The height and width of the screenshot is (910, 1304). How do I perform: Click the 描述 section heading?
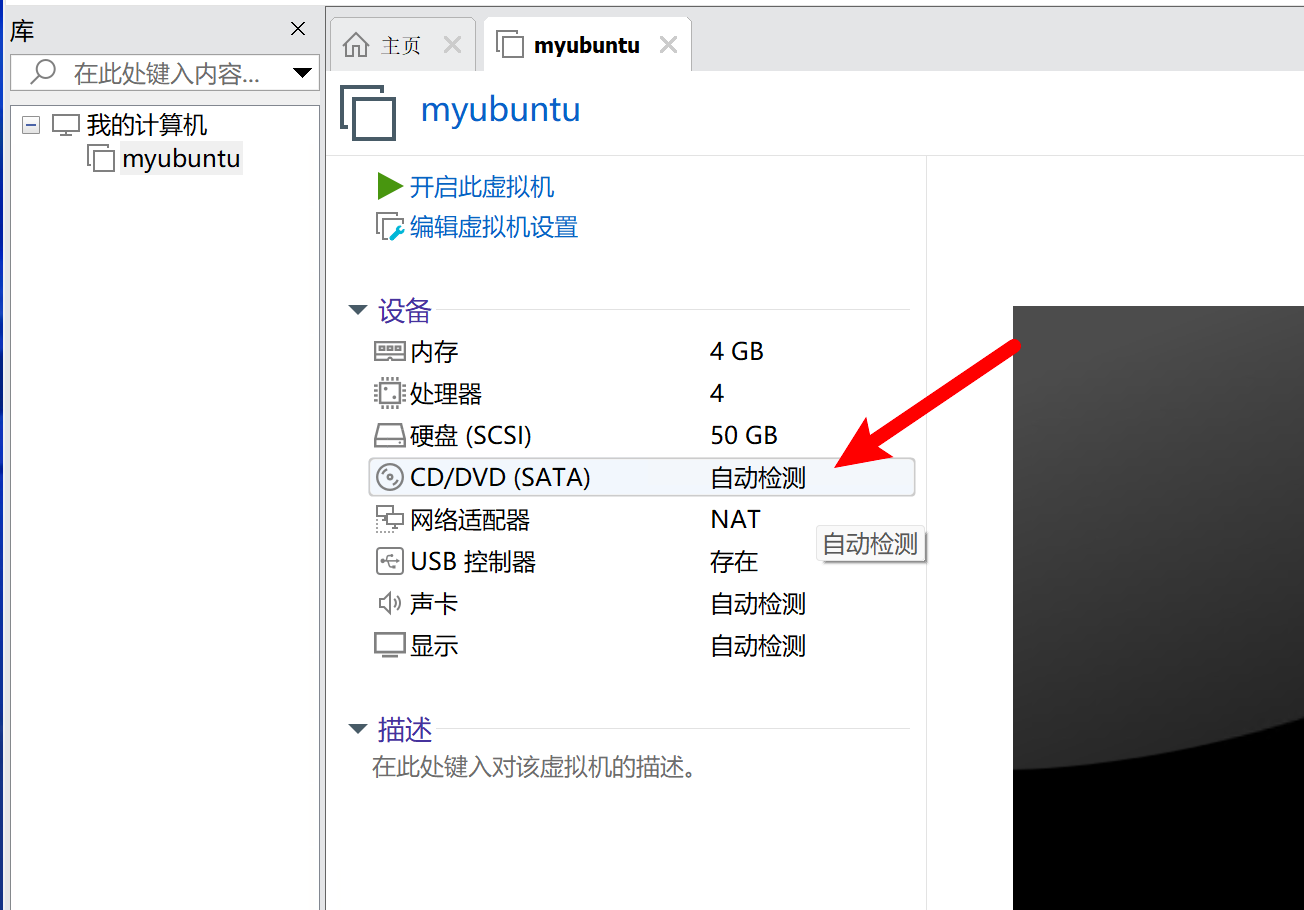405,730
